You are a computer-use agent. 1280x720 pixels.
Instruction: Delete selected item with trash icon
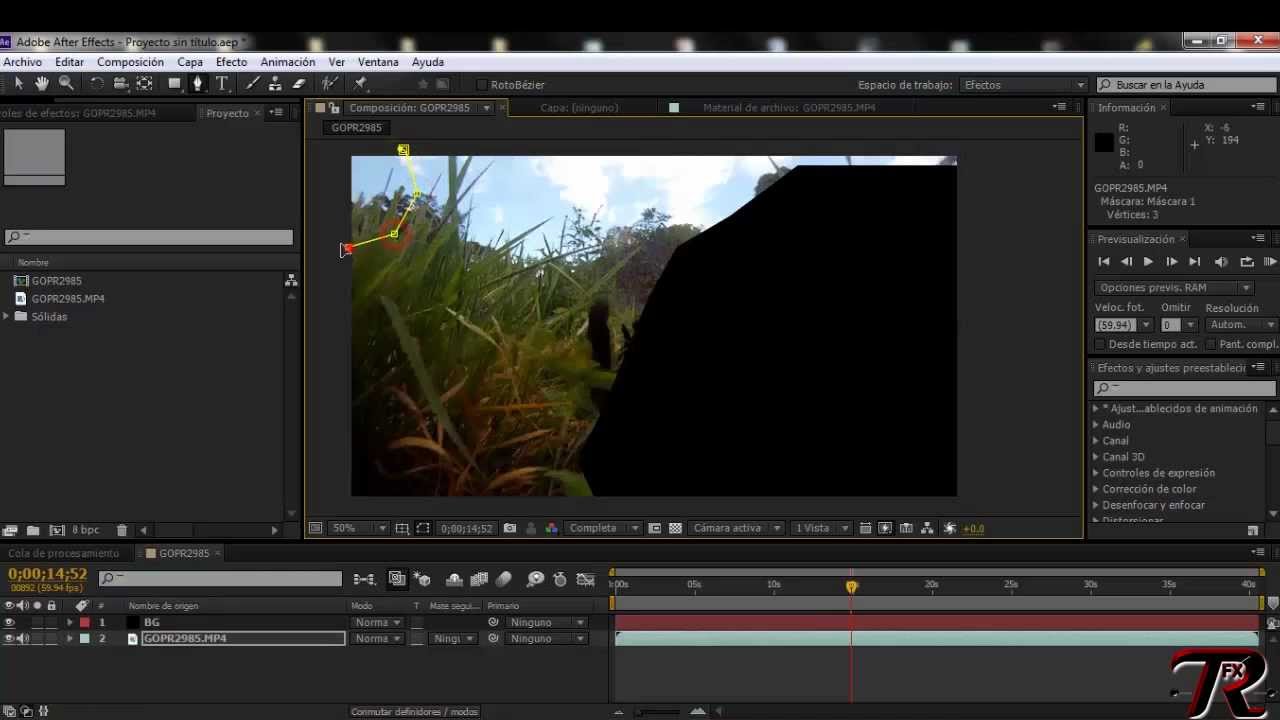pyautogui.click(x=122, y=530)
